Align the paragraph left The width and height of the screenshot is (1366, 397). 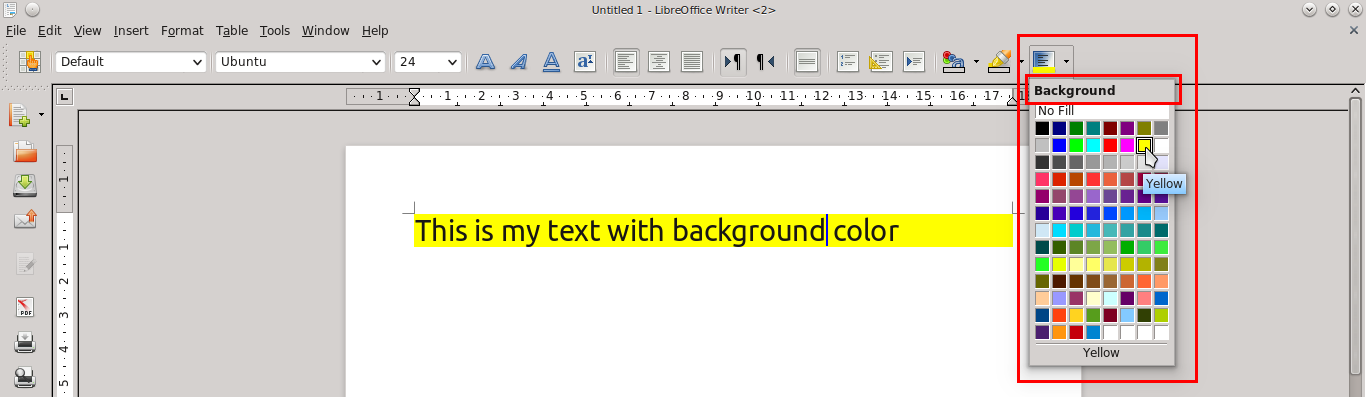[x=625, y=62]
